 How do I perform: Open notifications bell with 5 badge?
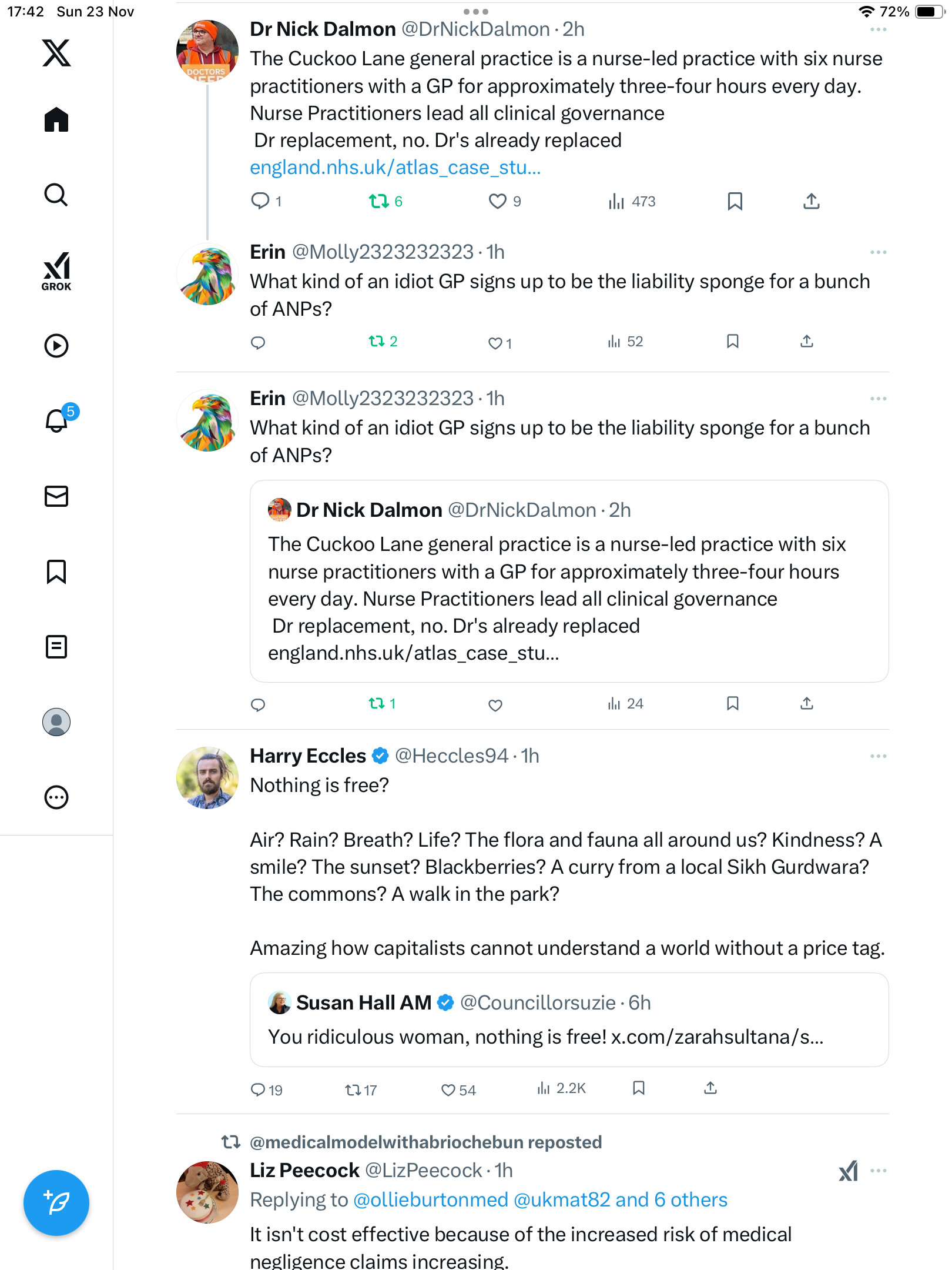click(57, 420)
